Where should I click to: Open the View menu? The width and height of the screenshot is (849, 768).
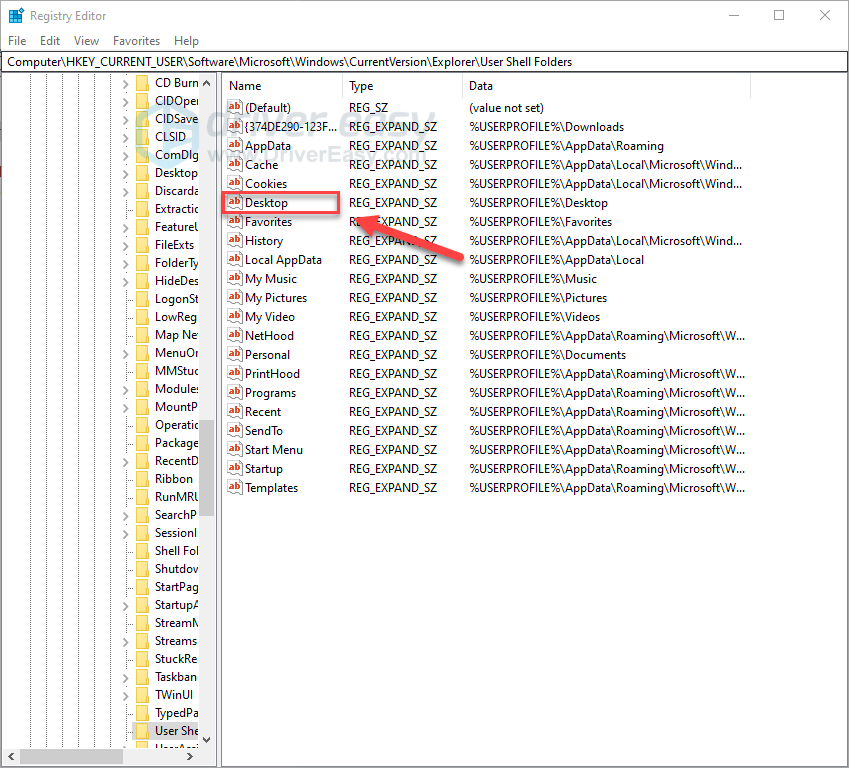[x=86, y=41]
